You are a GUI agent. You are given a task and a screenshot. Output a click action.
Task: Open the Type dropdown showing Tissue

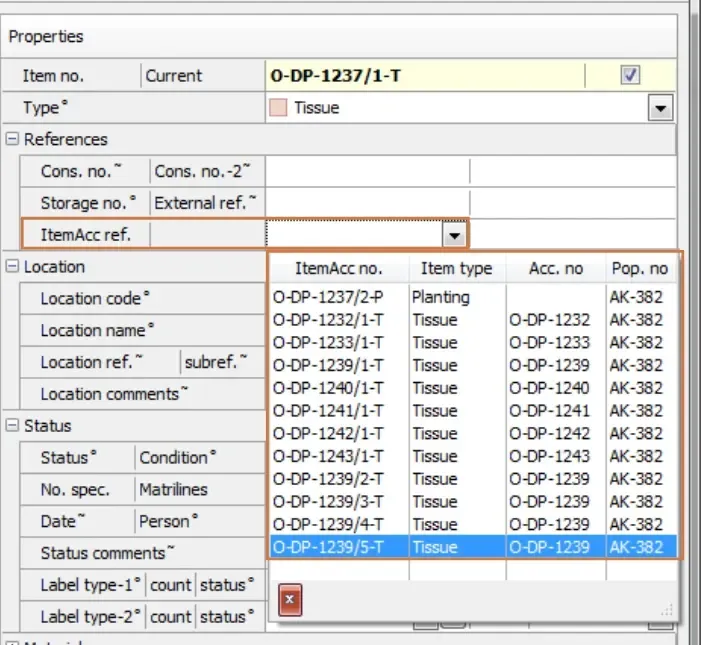coord(660,108)
